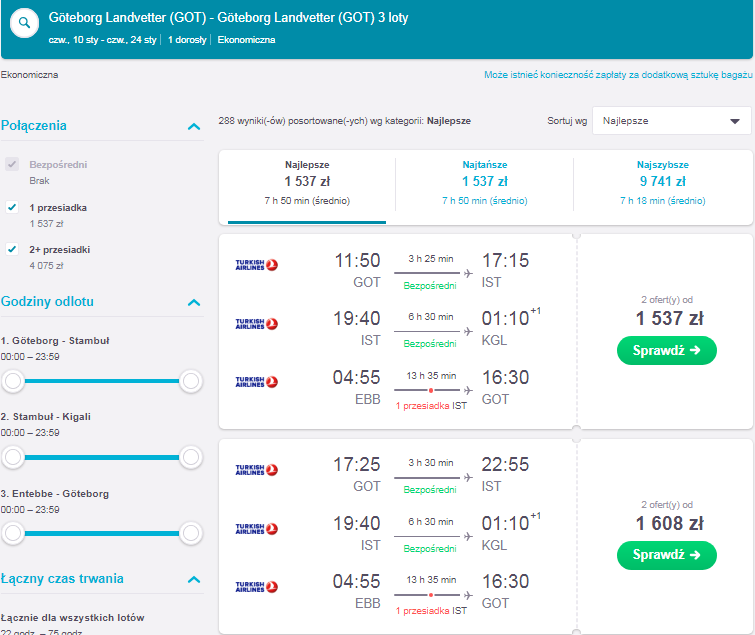Click Turkish Airlines logo beside 1 608 zł 04:55 EBB
Viewport: 755px width, 635px height.
click(x=257, y=587)
